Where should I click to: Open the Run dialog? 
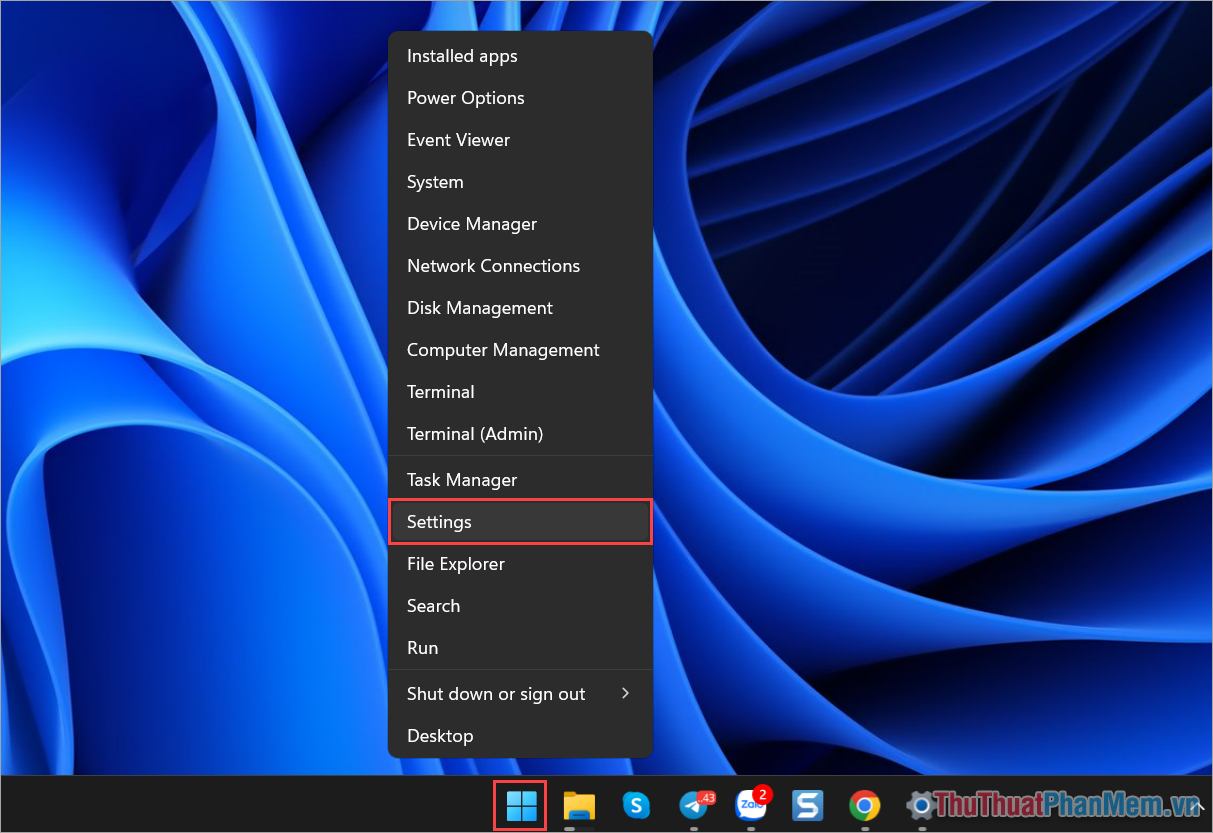tap(422, 647)
